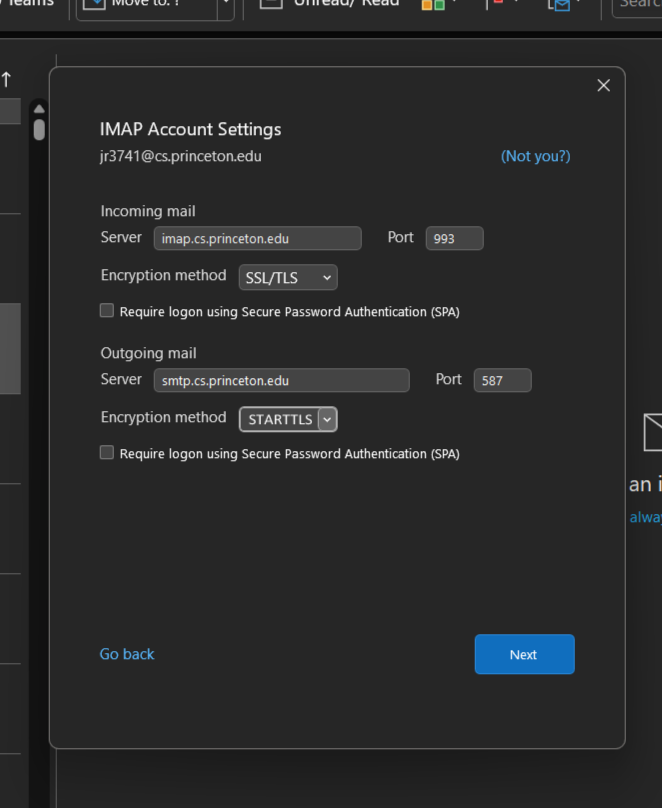
Task: Click the Unread/Read toolbar button
Action: [330, 4]
